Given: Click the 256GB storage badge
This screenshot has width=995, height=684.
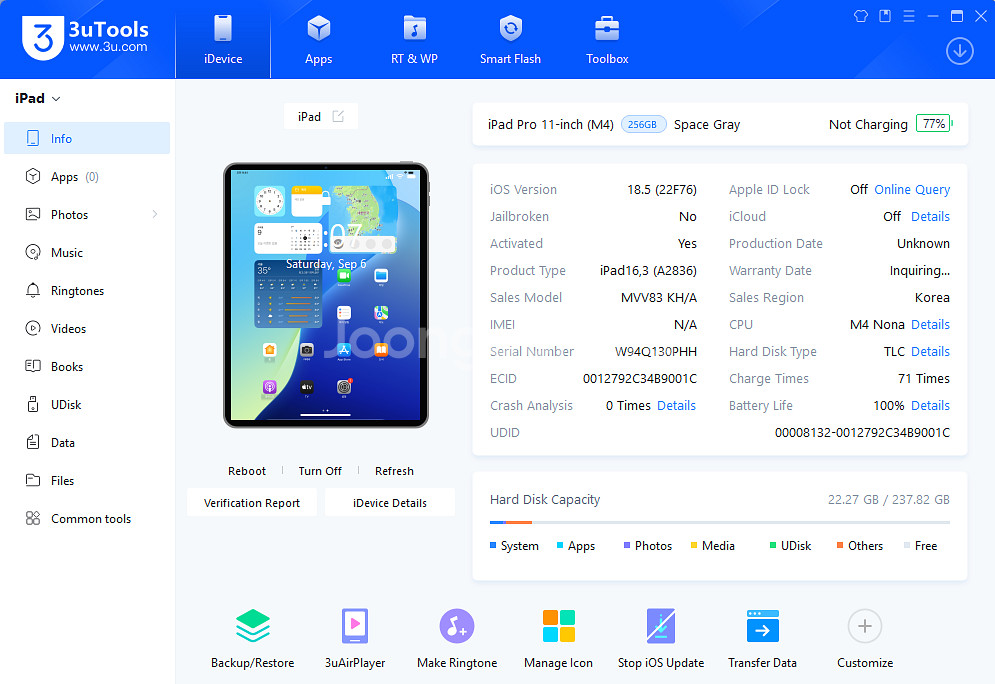Looking at the screenshot, I should (x=643, y=124).
